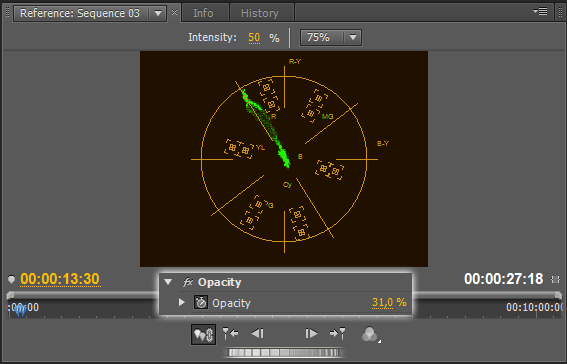Step forward one frame
567x364 pixels.
(x=311, y=333)
